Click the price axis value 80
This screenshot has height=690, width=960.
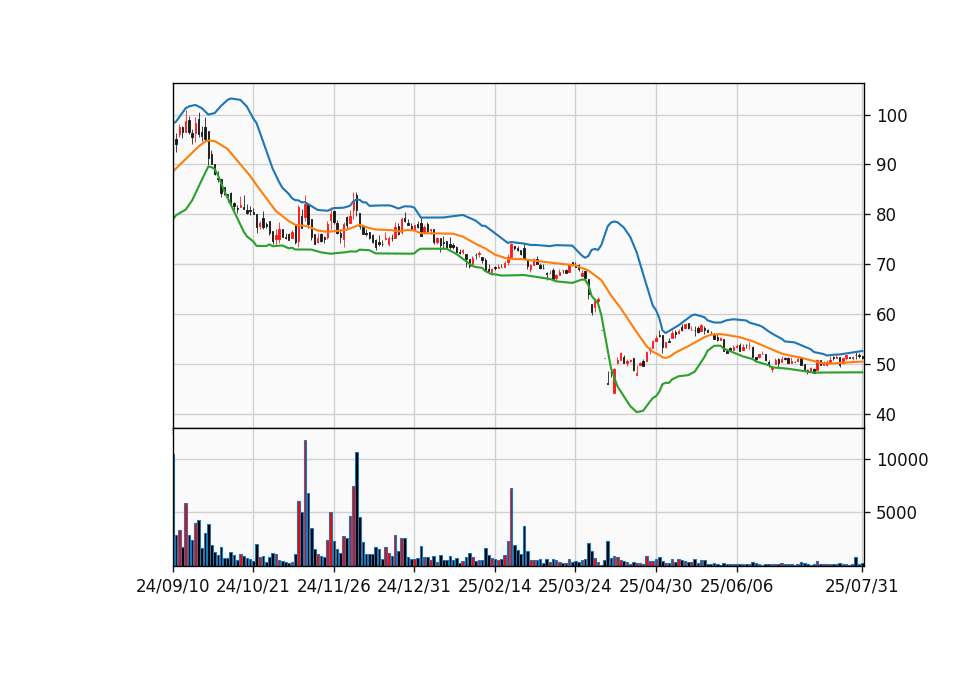(887, 216)
